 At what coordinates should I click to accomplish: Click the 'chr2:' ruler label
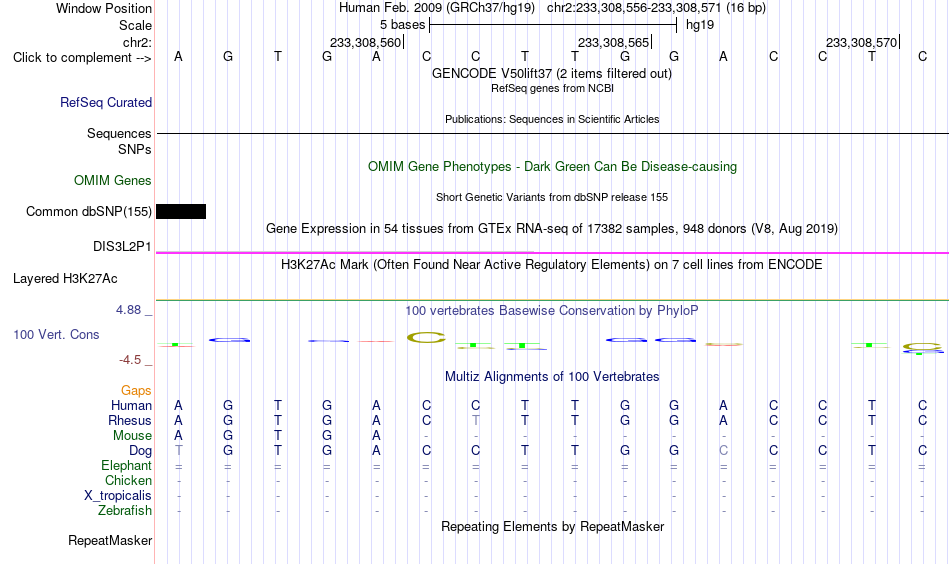[138, 42]
